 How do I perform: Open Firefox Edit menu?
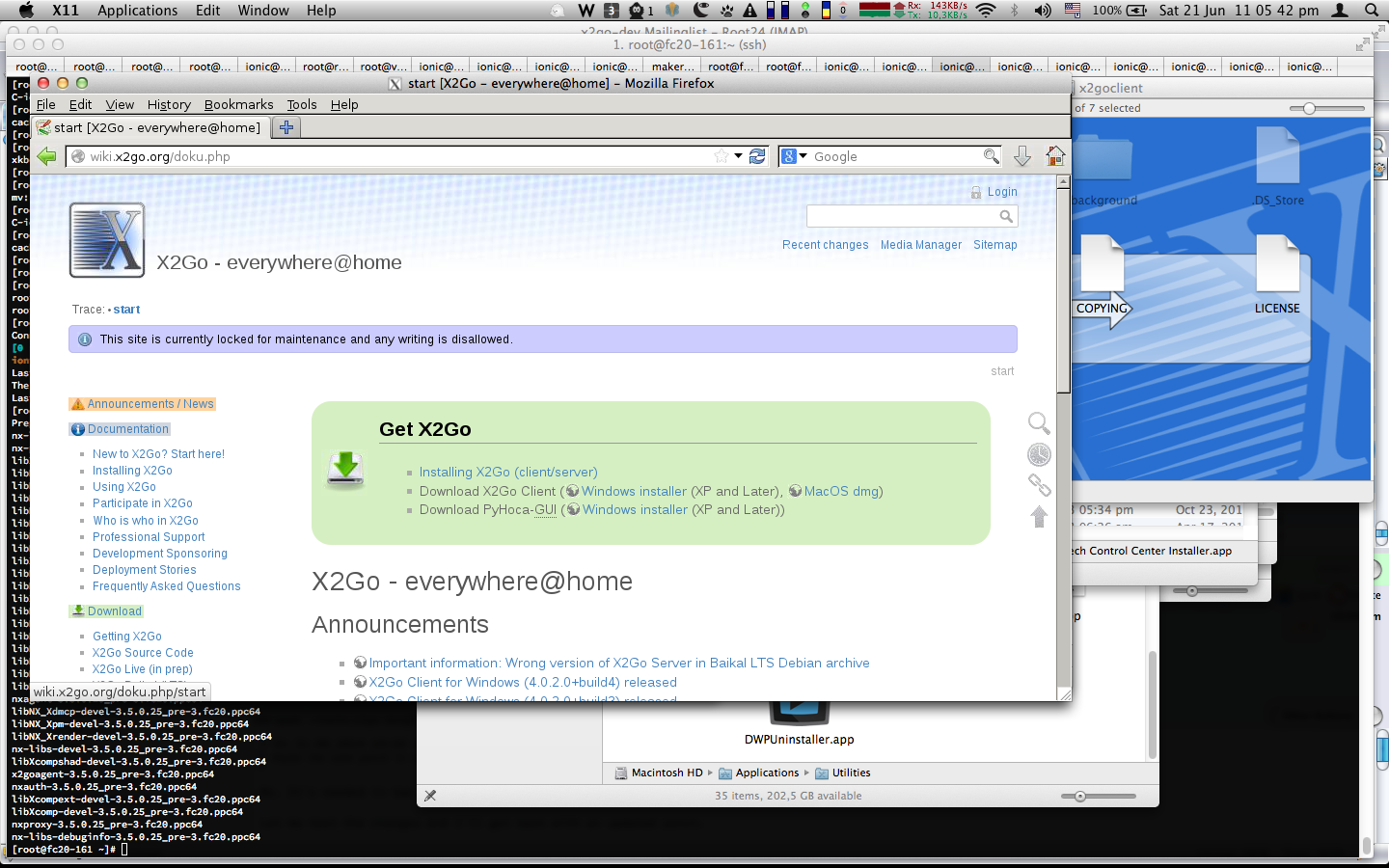point(80,104)
